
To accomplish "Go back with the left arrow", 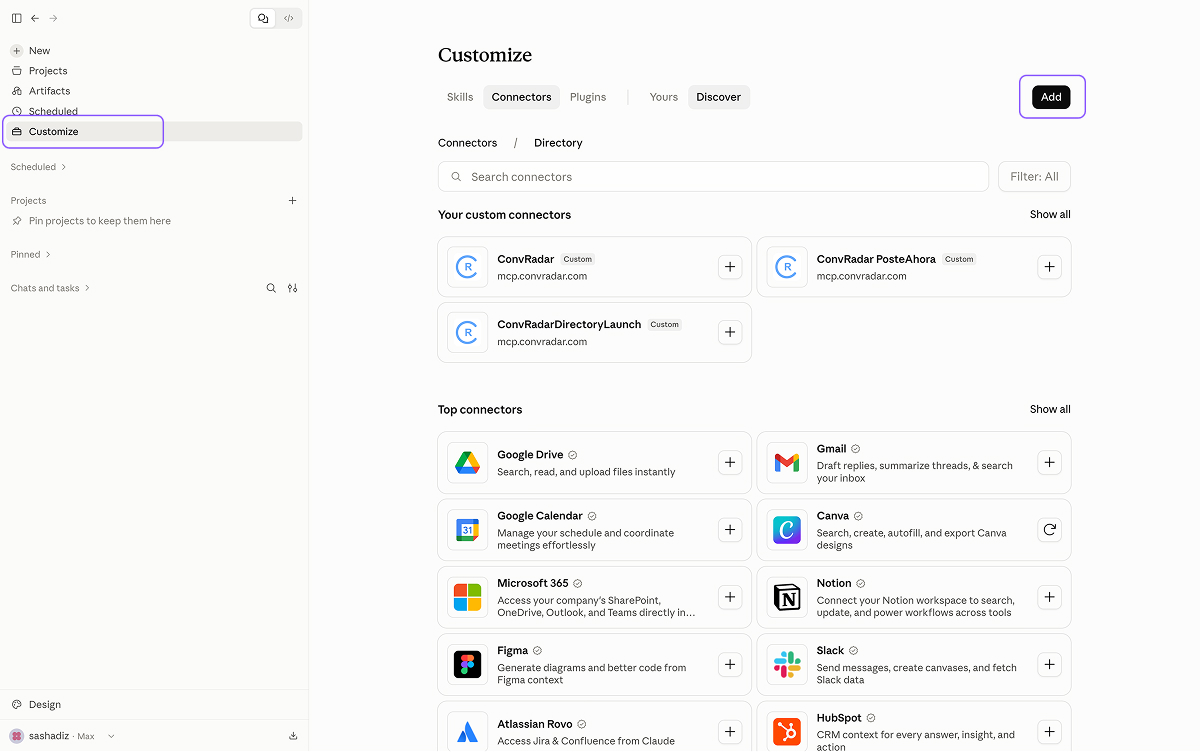I will [x=35, y=18].
